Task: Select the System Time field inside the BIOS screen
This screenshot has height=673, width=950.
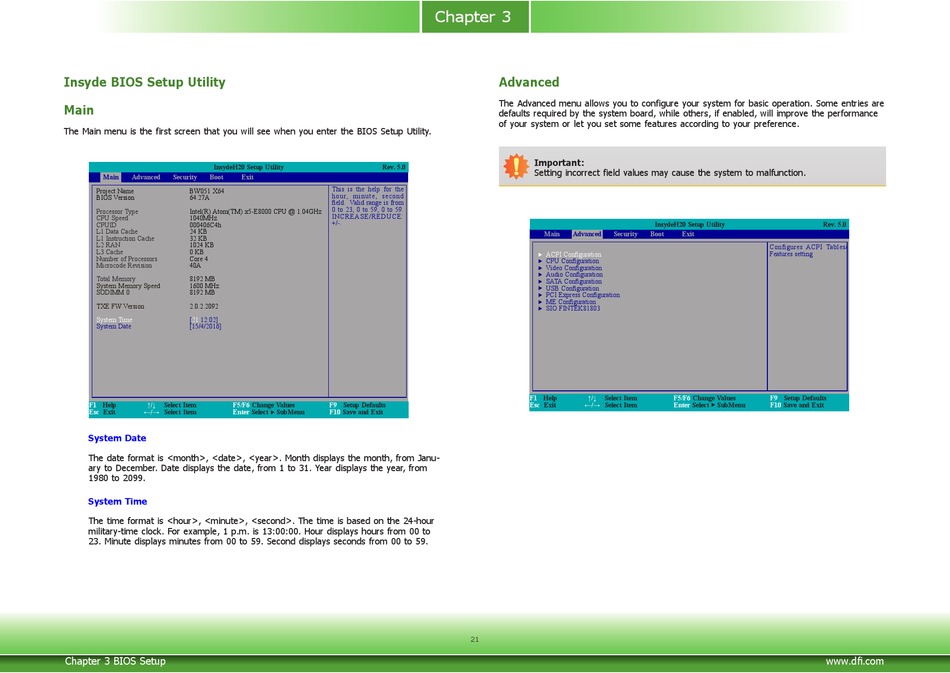Action: click(114, 320)
